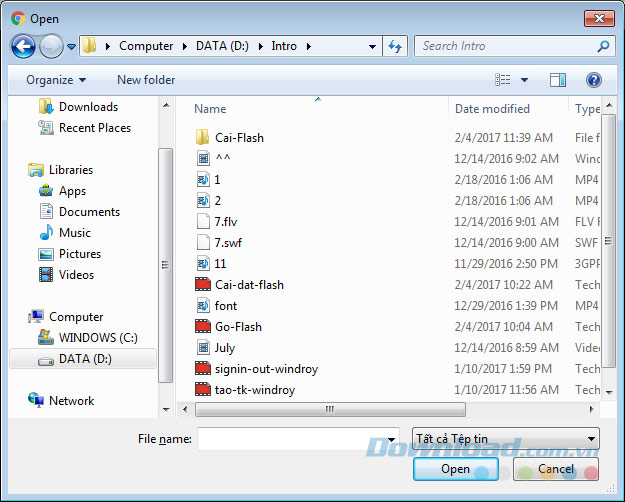
Task: Click the New folder toolbar button
Action: pos(146,80)
